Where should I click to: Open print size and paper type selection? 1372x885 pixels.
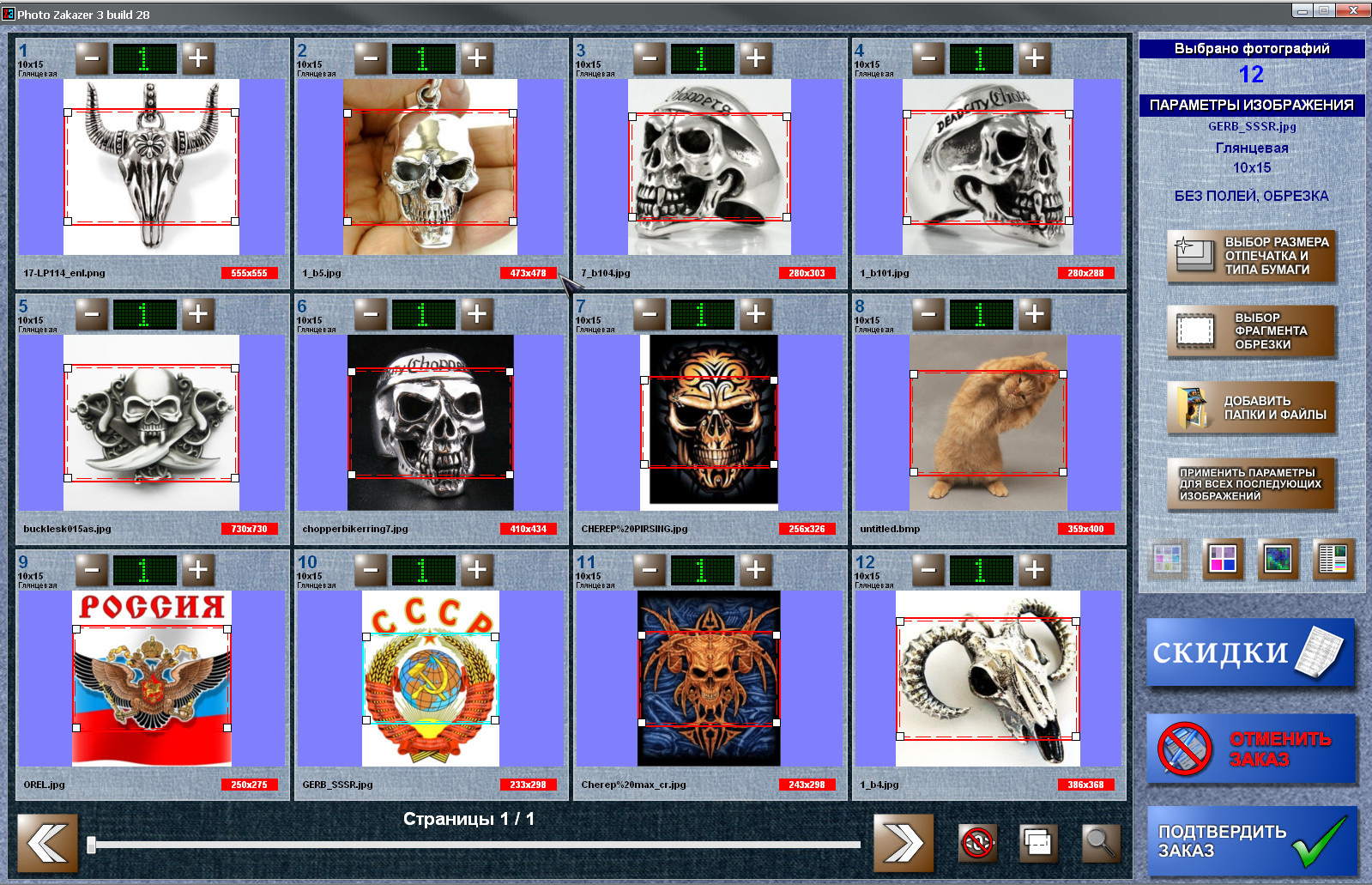1251,256
